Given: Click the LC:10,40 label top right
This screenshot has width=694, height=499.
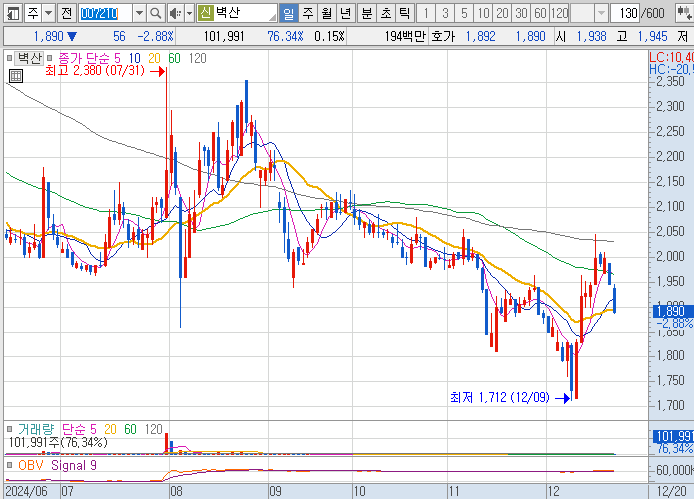Looking at the screenshot, I should pos(671,57).
